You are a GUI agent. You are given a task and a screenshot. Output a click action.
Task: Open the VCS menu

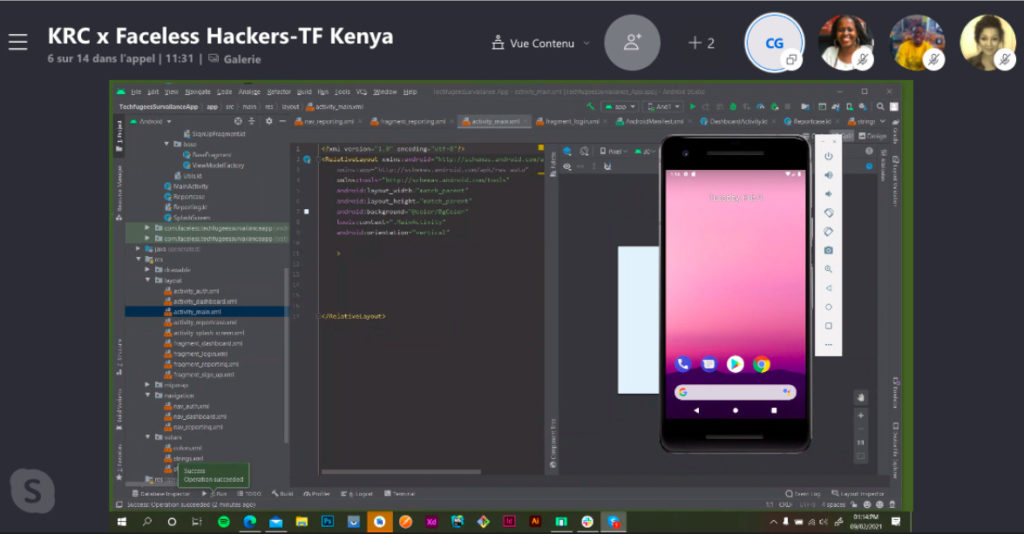pyautogui.click(x=361, y=92)
